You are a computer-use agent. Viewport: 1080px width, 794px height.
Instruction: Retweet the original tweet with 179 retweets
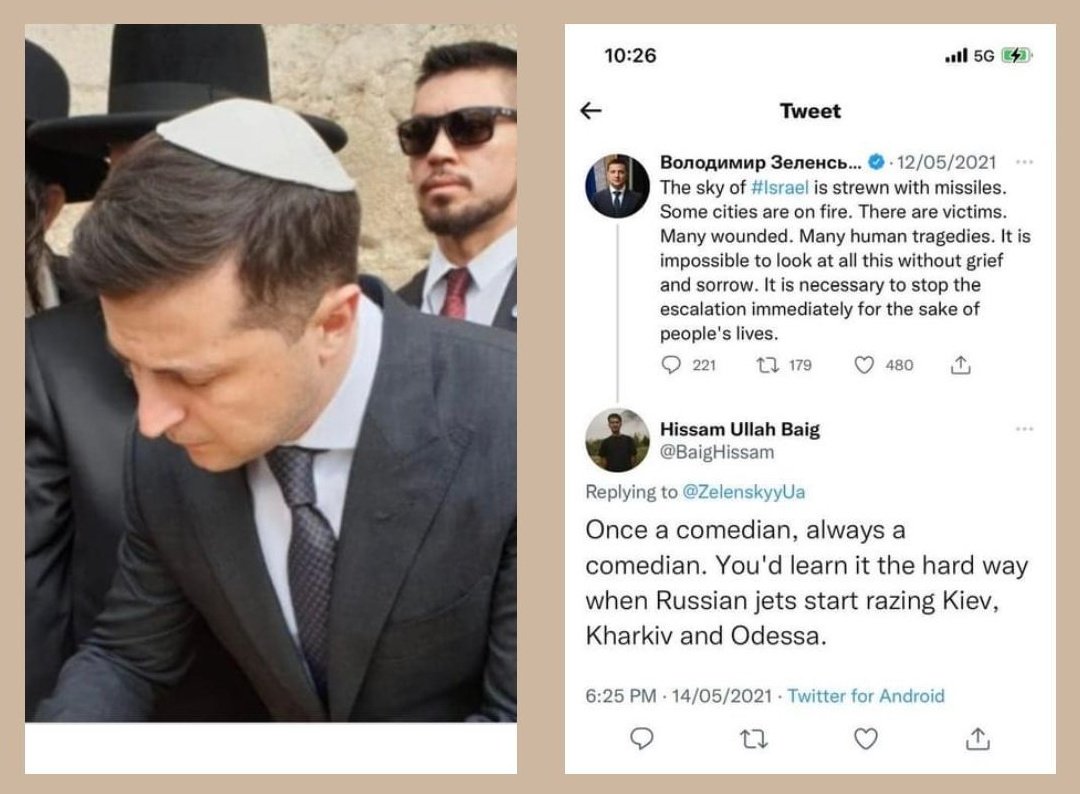767,365
